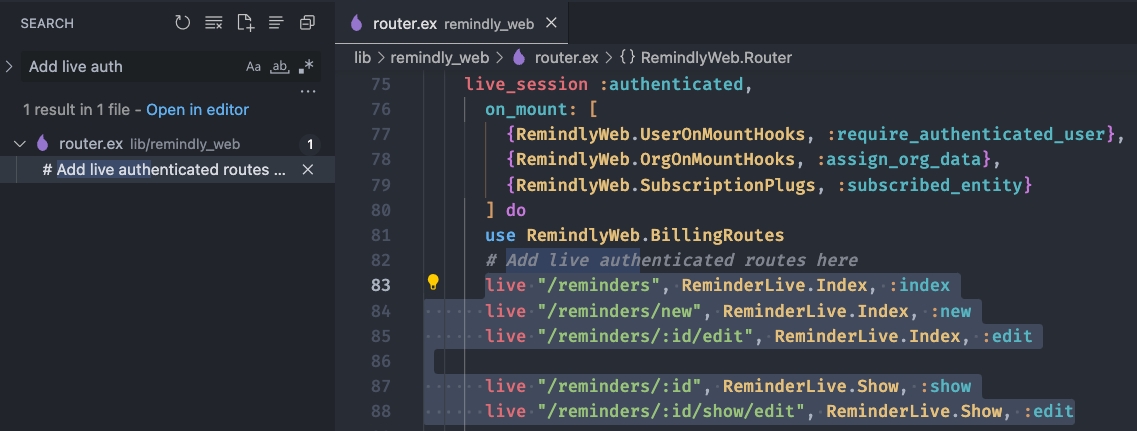This screenshot has height=431, width=1137.
Task: Enable Match Whole Word option
Action: (x=280, y=67)
